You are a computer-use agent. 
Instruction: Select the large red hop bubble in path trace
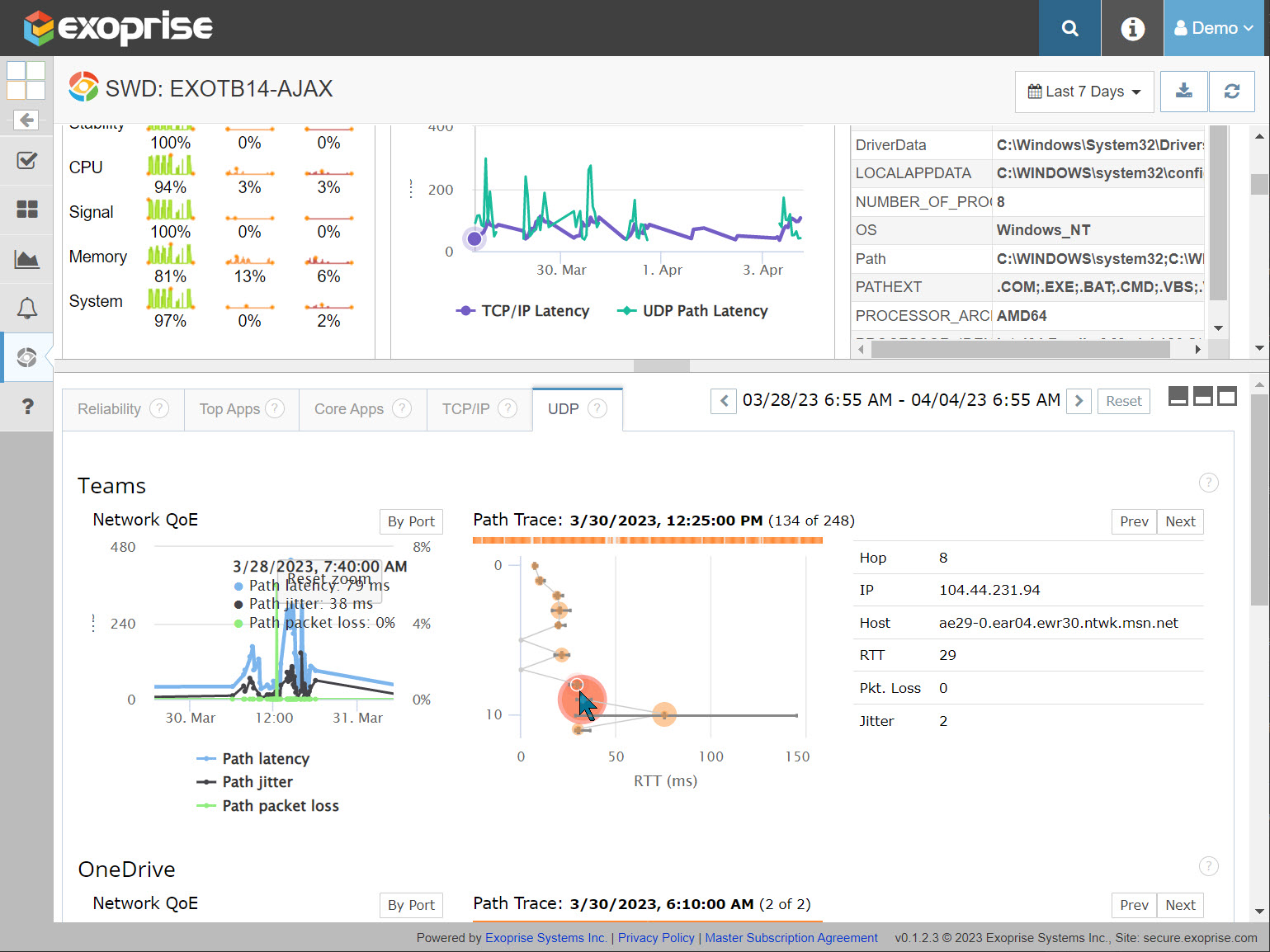point(582,699)
